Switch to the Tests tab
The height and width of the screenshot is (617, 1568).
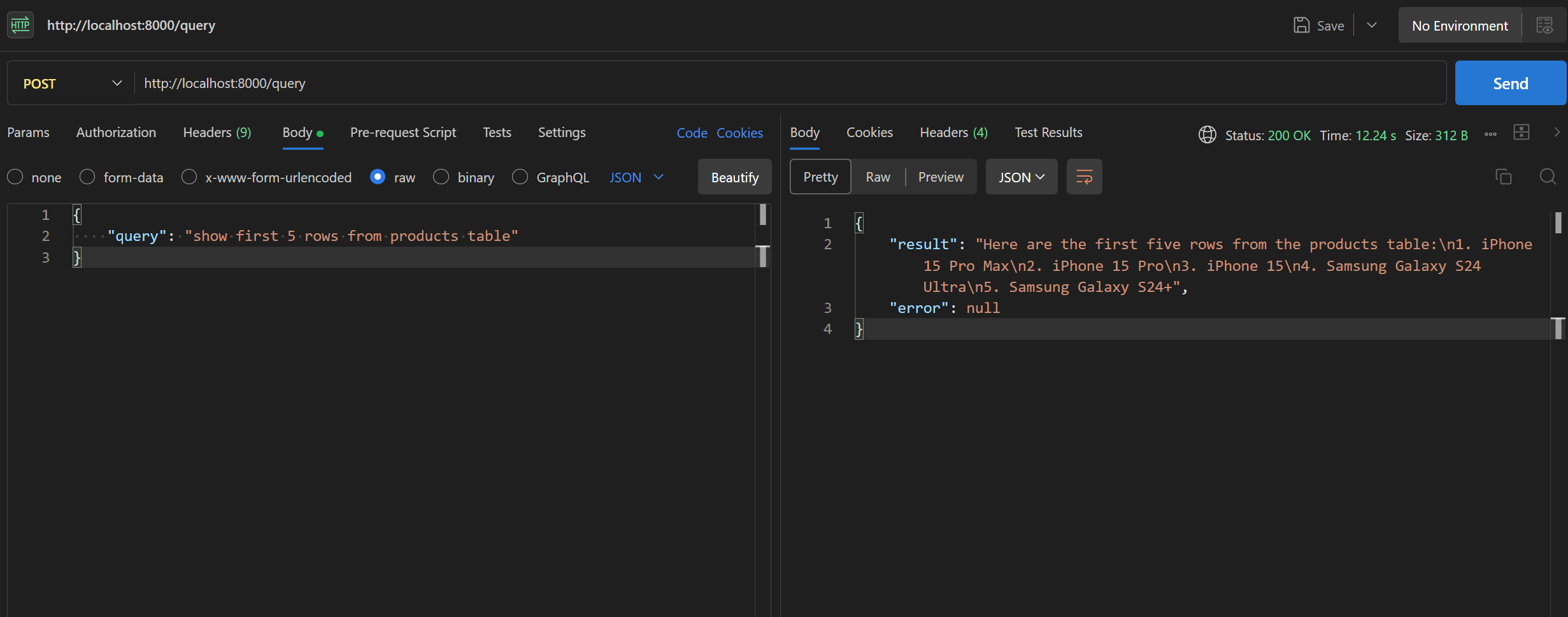click(x=497, y=133)
